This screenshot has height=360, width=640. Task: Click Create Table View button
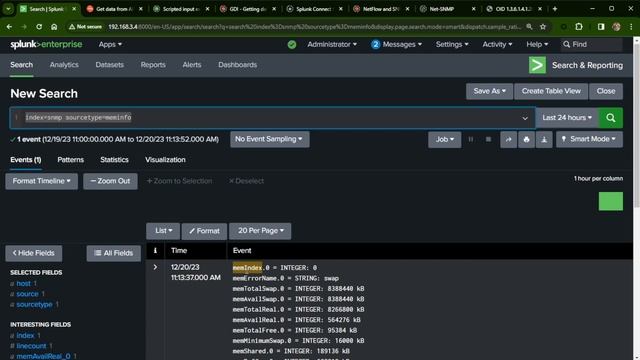[551, 91]
